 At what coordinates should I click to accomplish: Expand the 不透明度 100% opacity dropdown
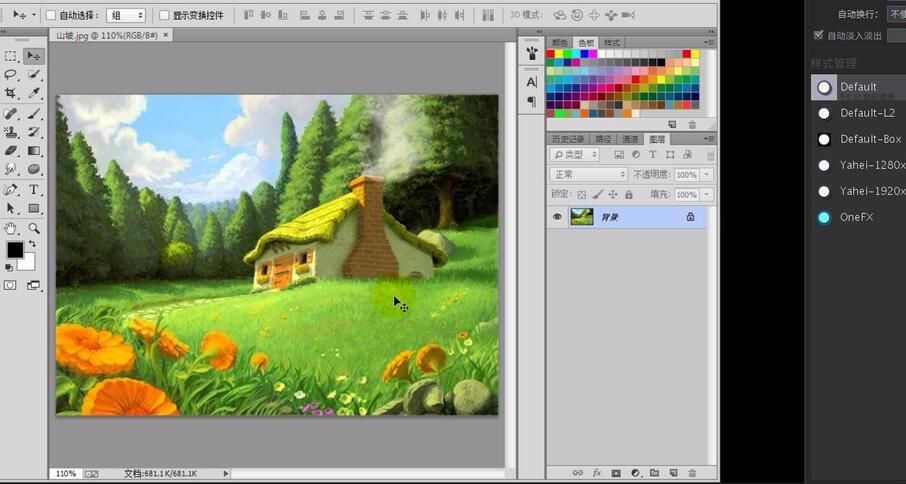pyautogui.click(x=707, y=174)
